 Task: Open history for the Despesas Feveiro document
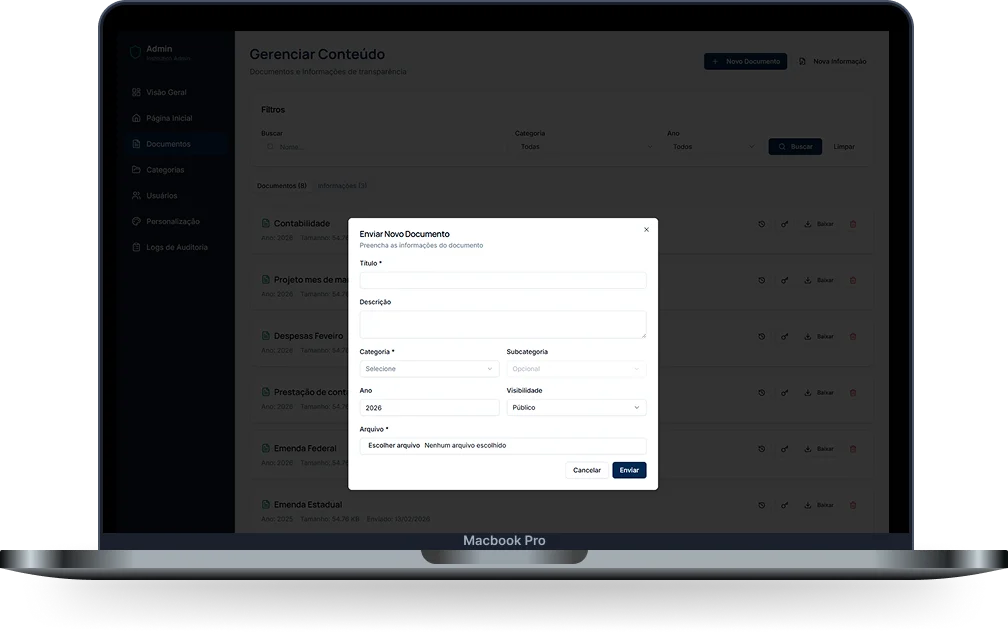point(762,337)
